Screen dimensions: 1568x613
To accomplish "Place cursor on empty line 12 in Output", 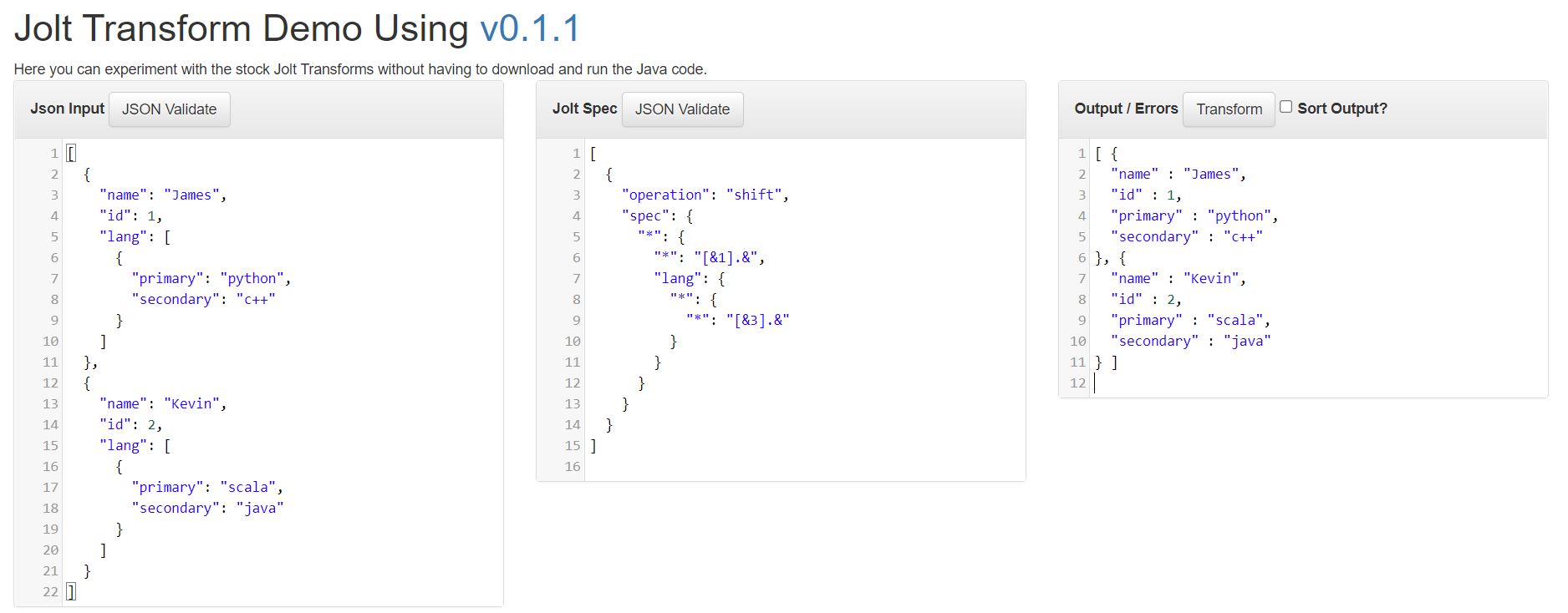I will 1319,382.
